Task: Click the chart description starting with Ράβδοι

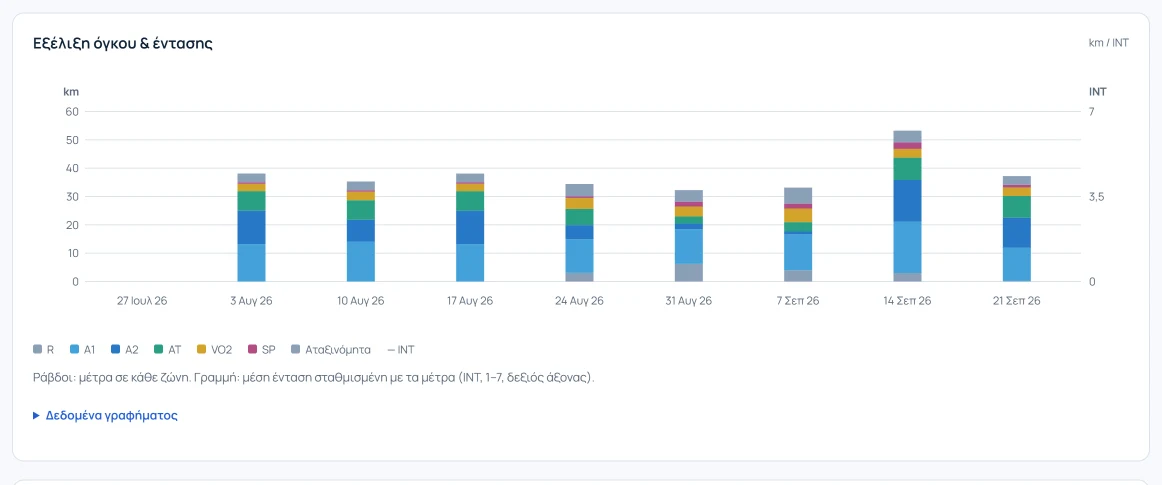Action: tap(314, 377)
